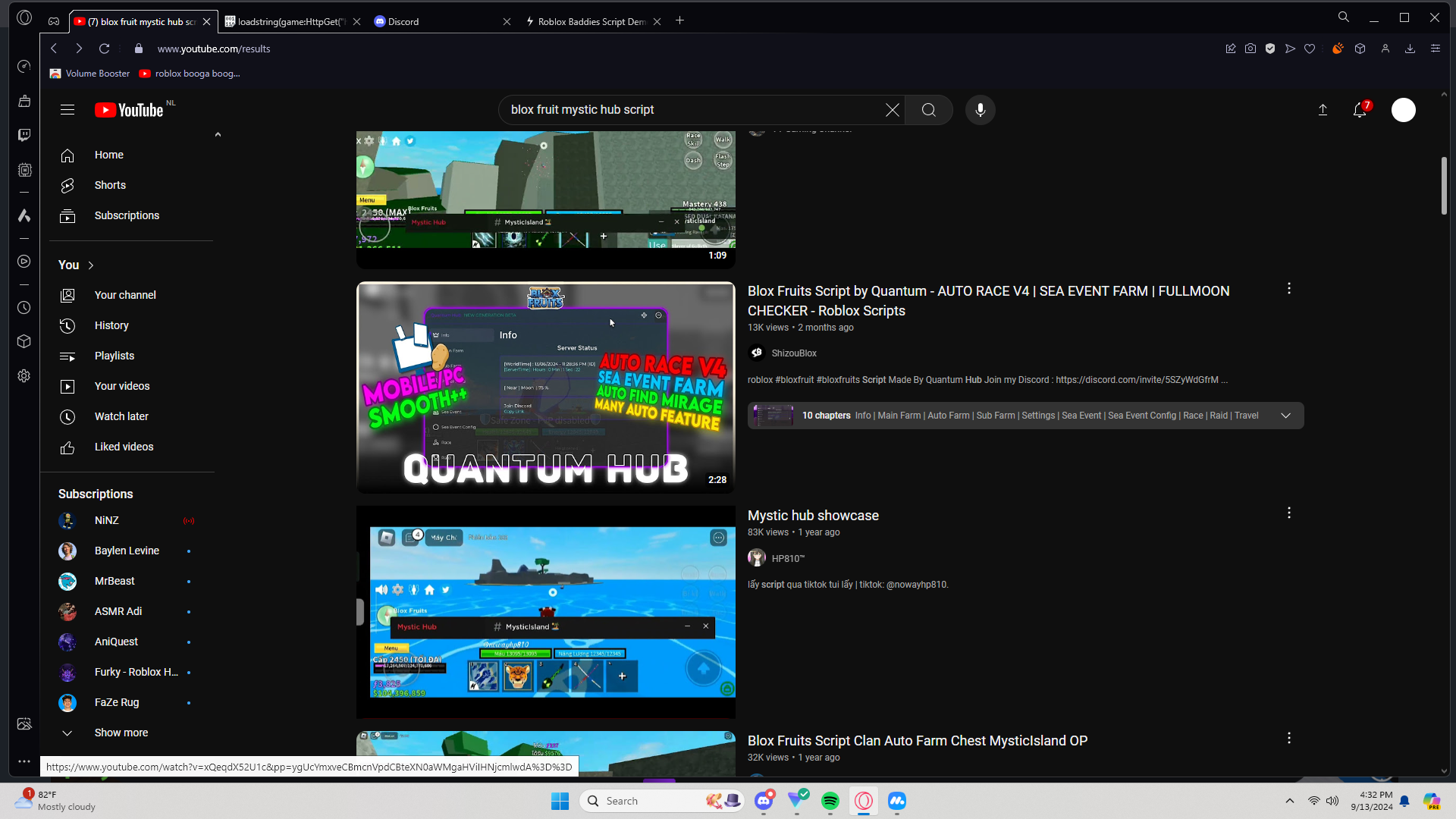Open browser downloads

(1410, 49)
